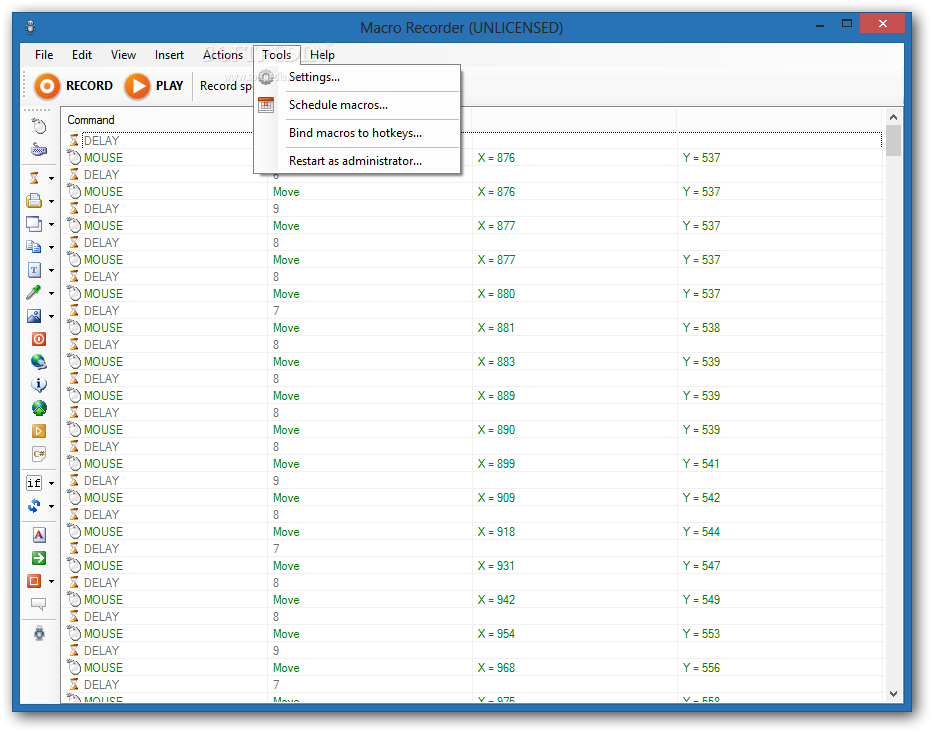The height and width of the screenshot is (732, 932).
Task: Click the vertical scrollbar thumb
Action: coord(893,140)
